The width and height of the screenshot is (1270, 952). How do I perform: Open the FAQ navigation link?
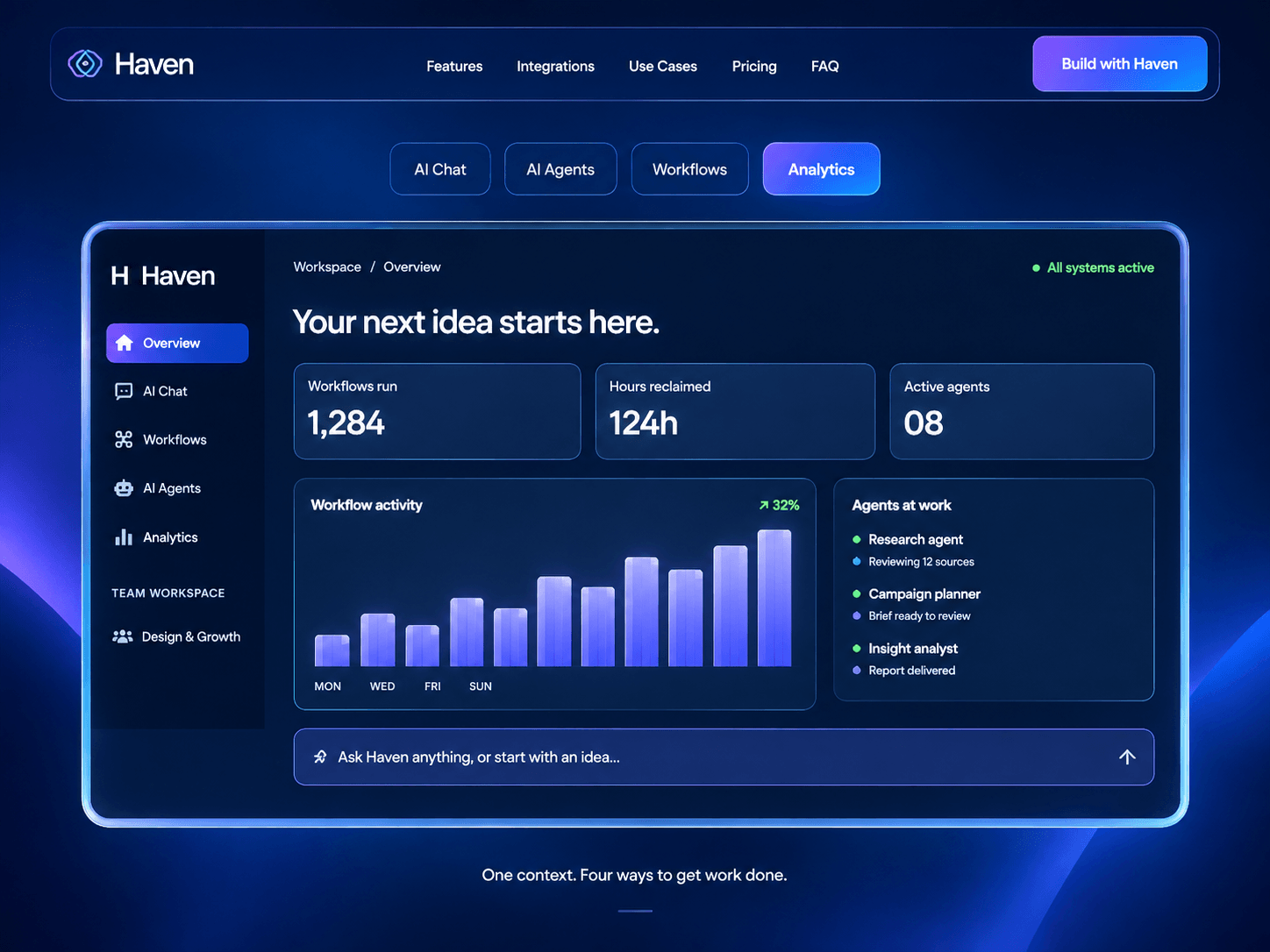click(x=825, y=67)
